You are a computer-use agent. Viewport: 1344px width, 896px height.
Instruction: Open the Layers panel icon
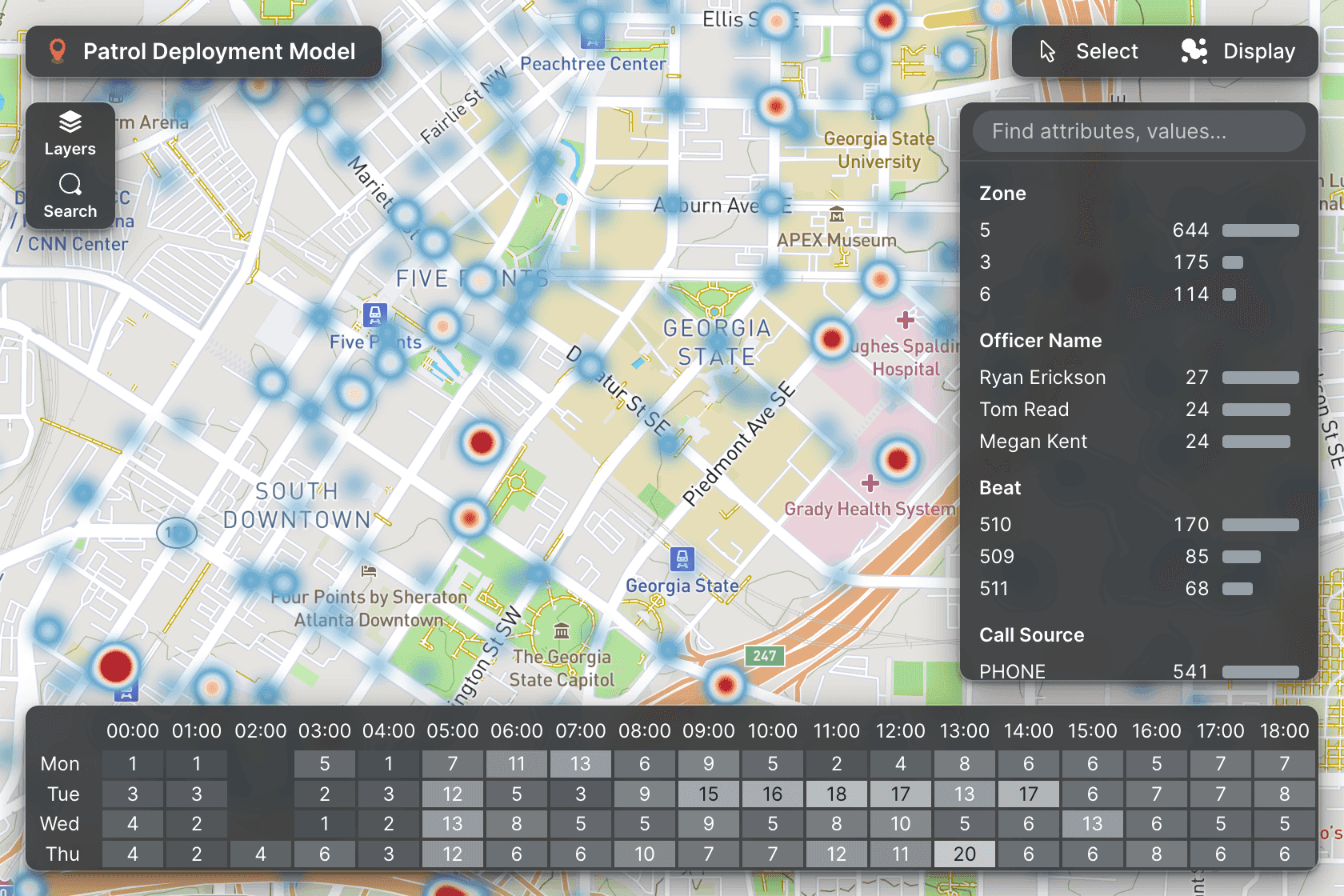click(70, 122)
